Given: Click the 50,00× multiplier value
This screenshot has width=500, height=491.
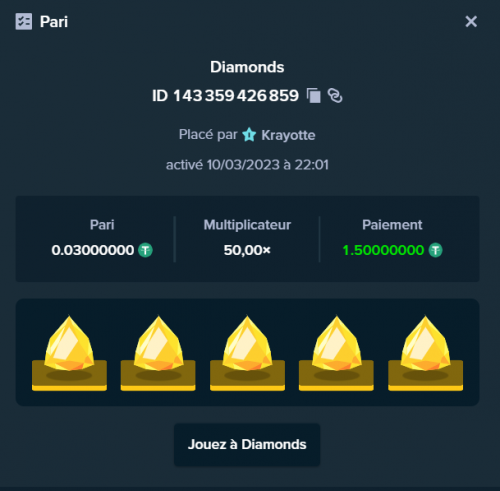Looking at the screenshot, I should [x=247, y=250].
